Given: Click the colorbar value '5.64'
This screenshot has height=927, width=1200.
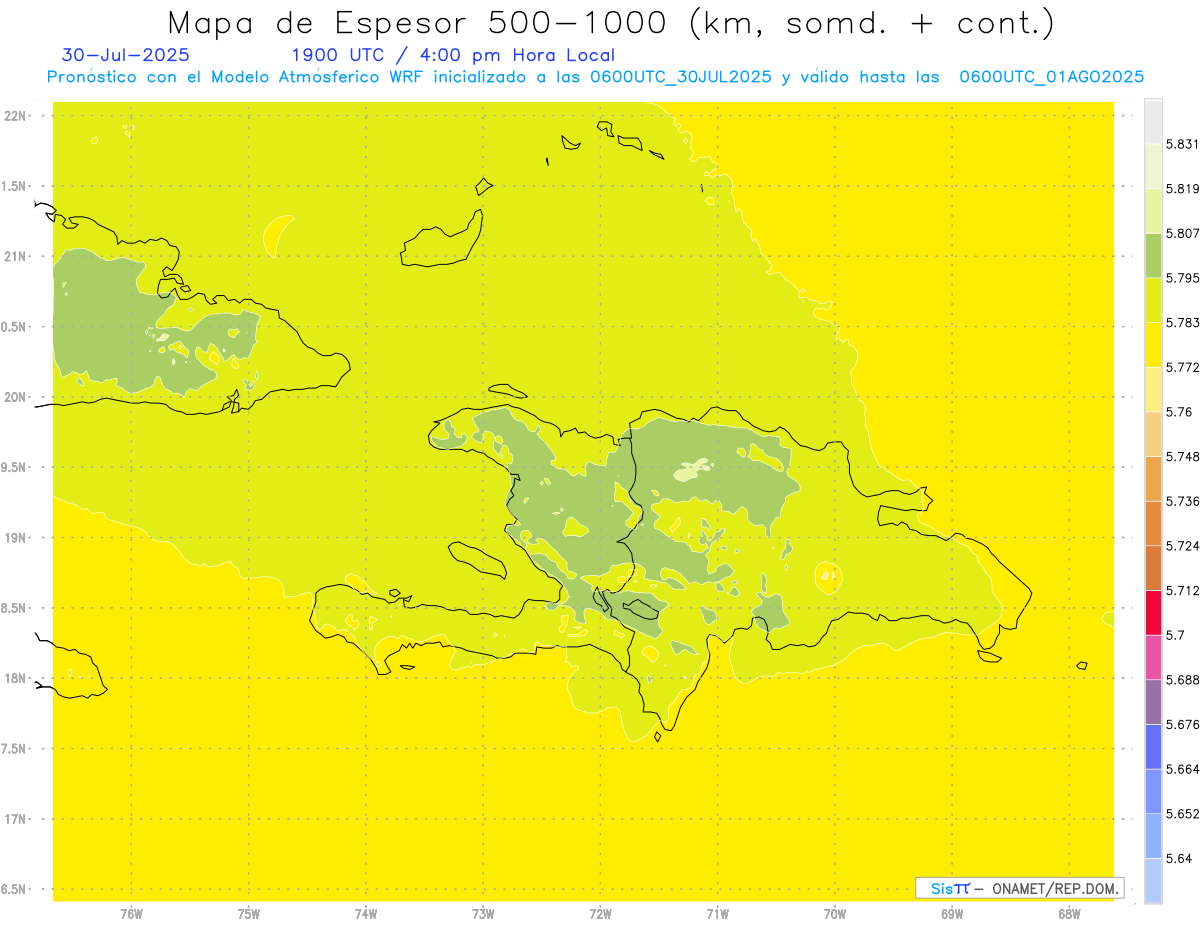Looking at the screenshot, I should pos(1179,859).
